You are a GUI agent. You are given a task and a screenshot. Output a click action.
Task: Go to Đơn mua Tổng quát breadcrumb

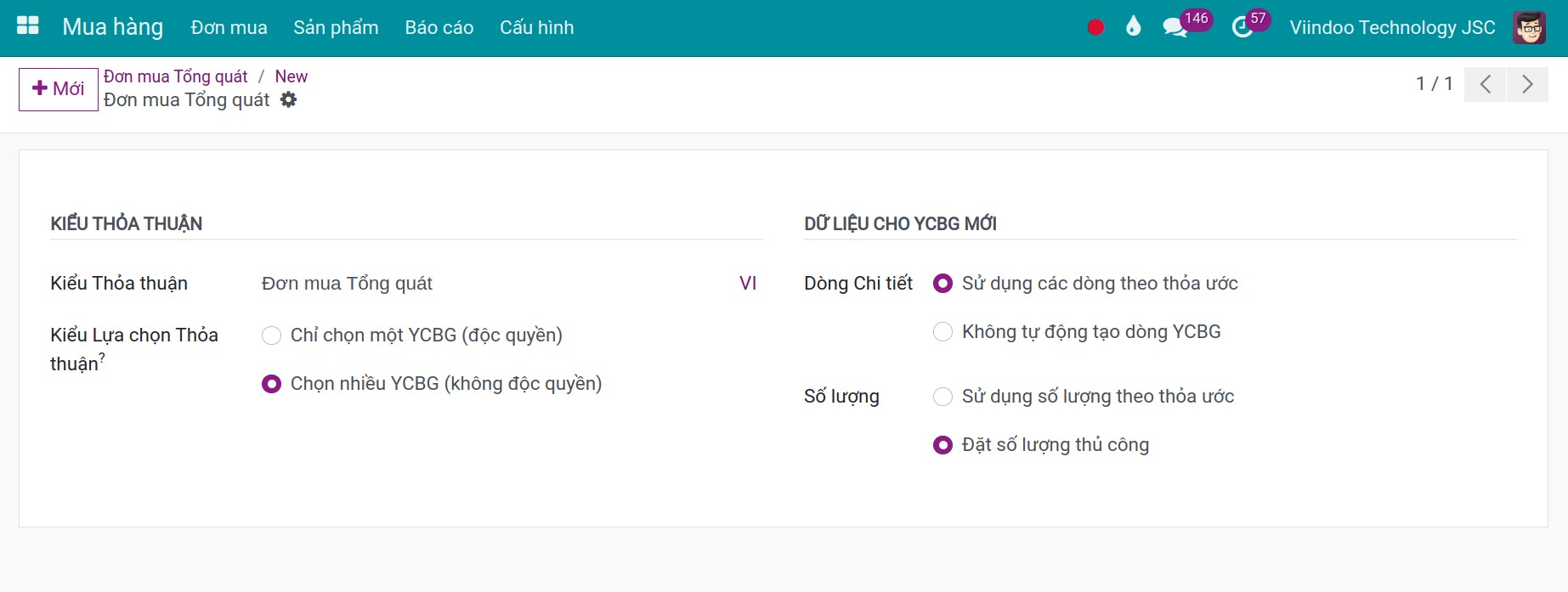pos(175,76)
